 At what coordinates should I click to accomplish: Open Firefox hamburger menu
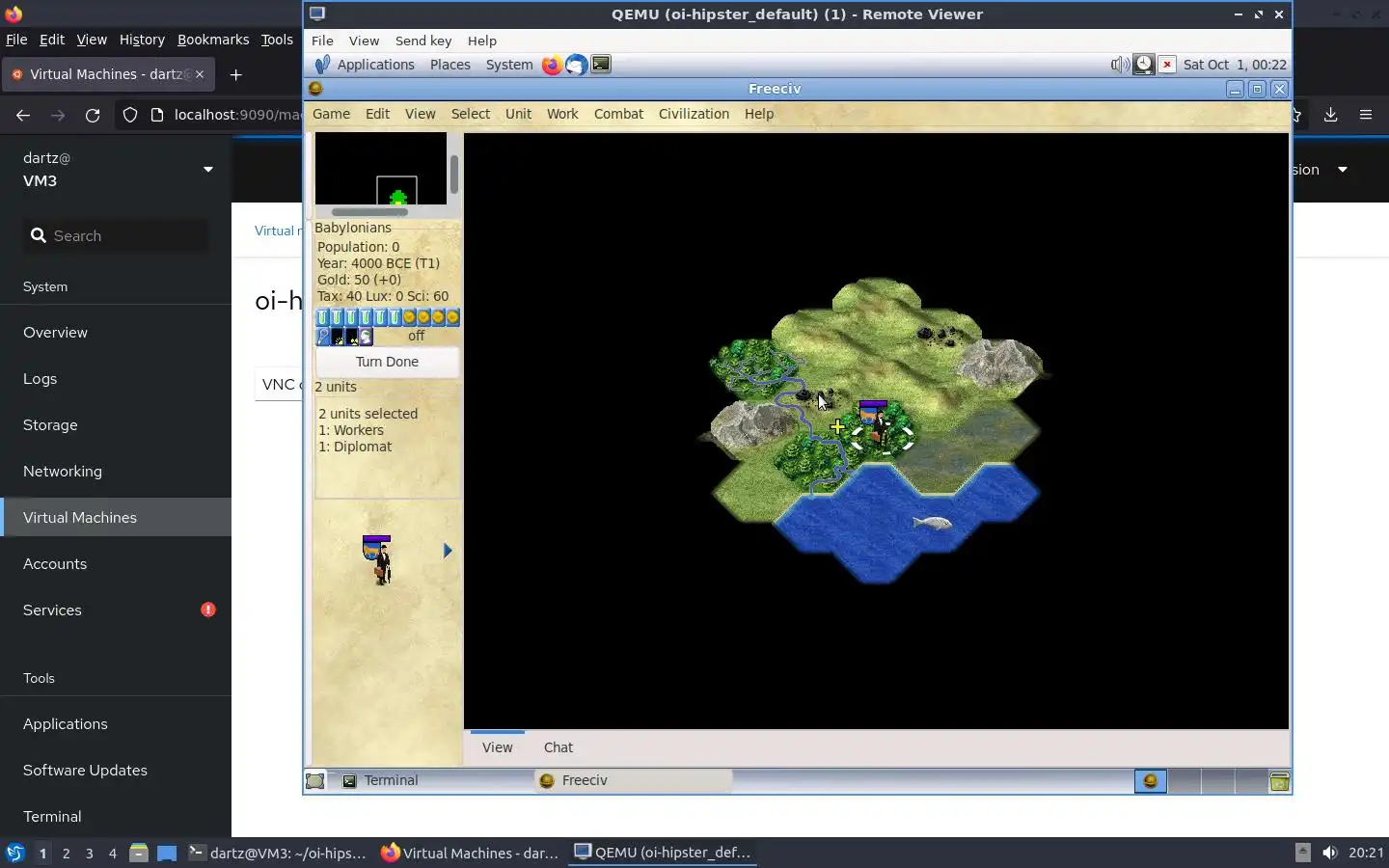(1366, 115)
